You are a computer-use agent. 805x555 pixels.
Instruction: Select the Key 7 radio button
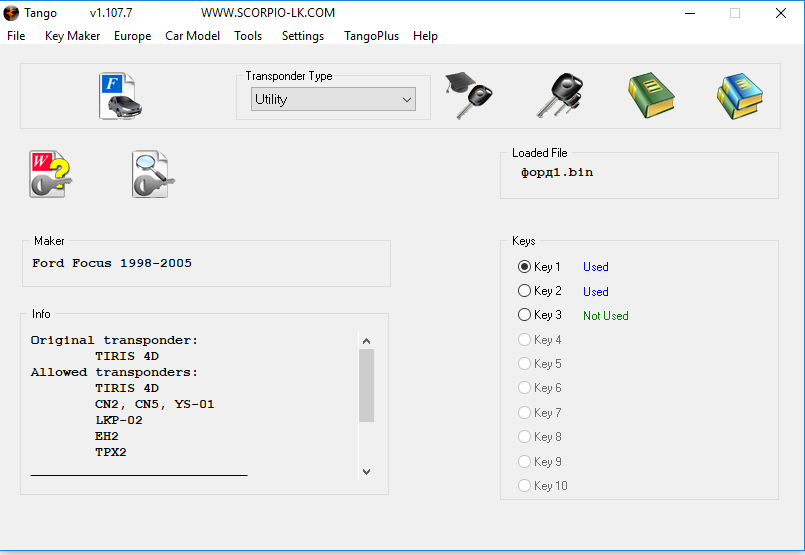coord(524,412)
